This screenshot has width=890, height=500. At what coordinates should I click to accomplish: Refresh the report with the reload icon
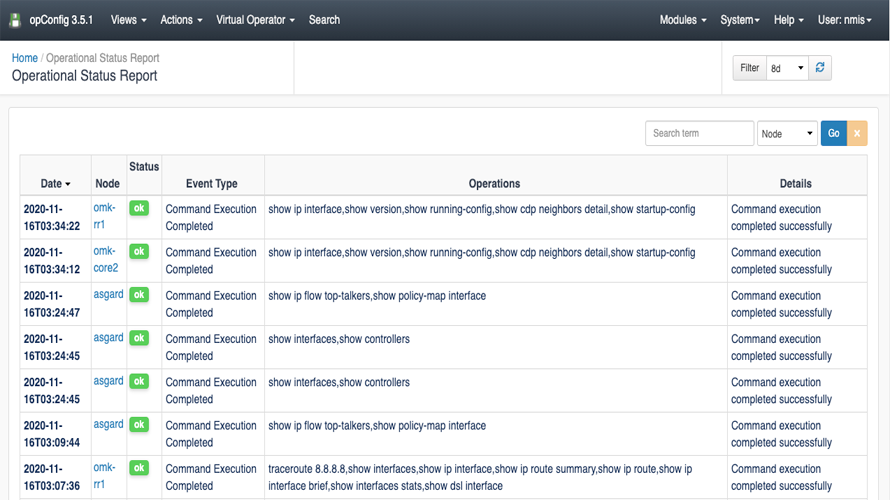(821, 68)
